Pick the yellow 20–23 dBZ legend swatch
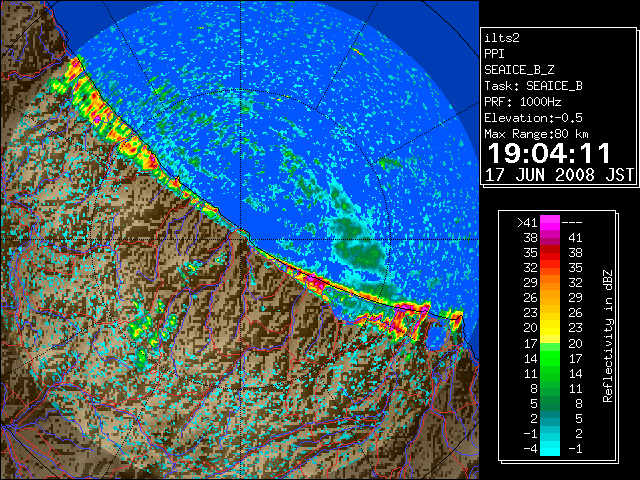This screenshot has width=640, height=480. click(550, 328)
